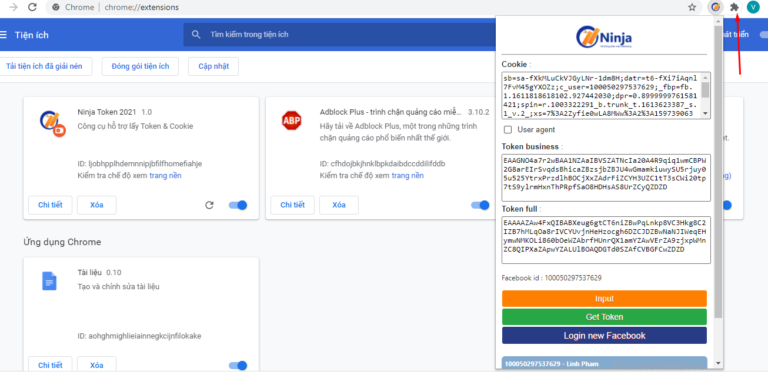
Task: Click the browser forward arrow
Action: 14,7
